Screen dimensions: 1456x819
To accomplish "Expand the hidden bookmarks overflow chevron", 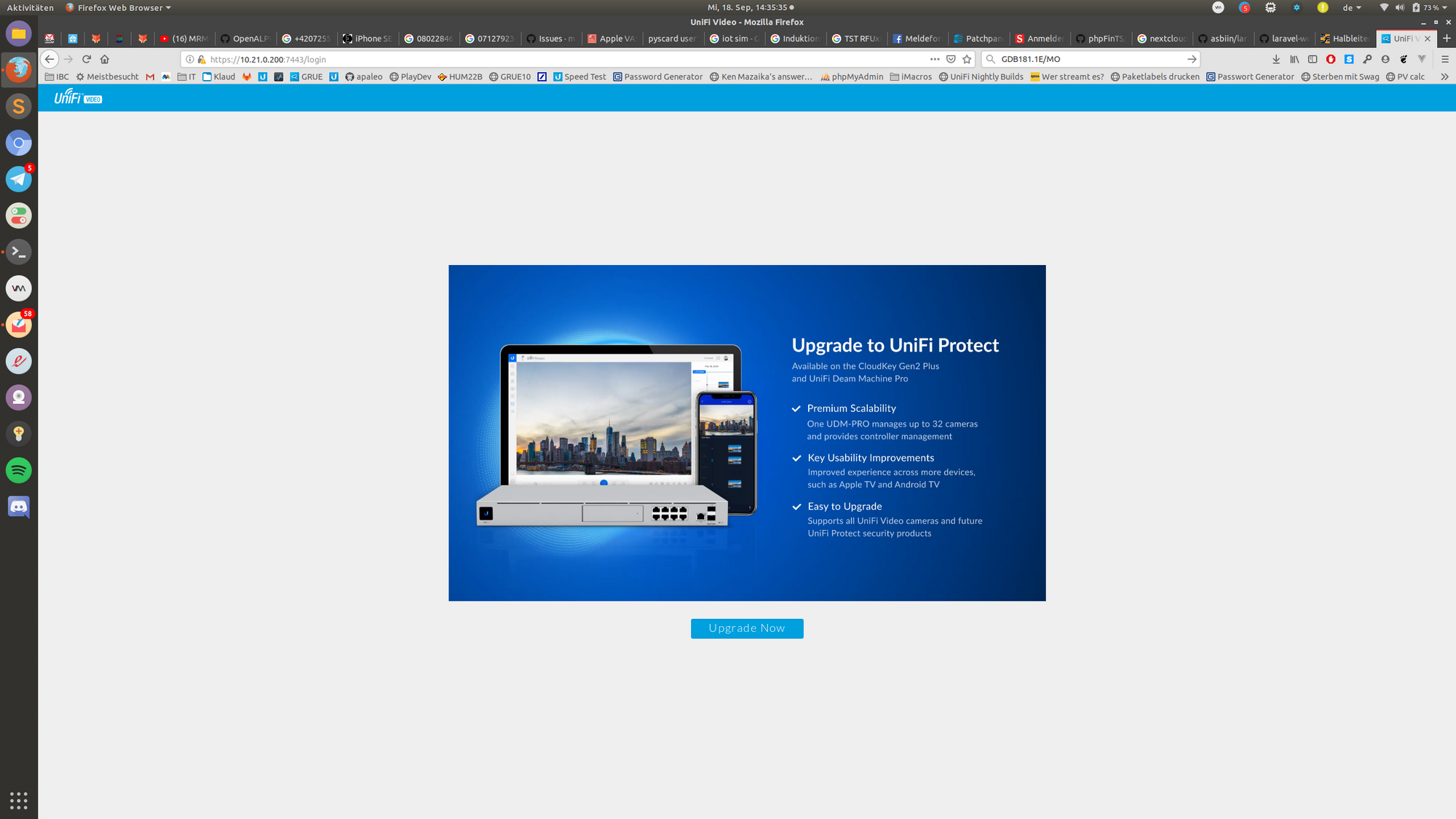I will (1444, 76).
